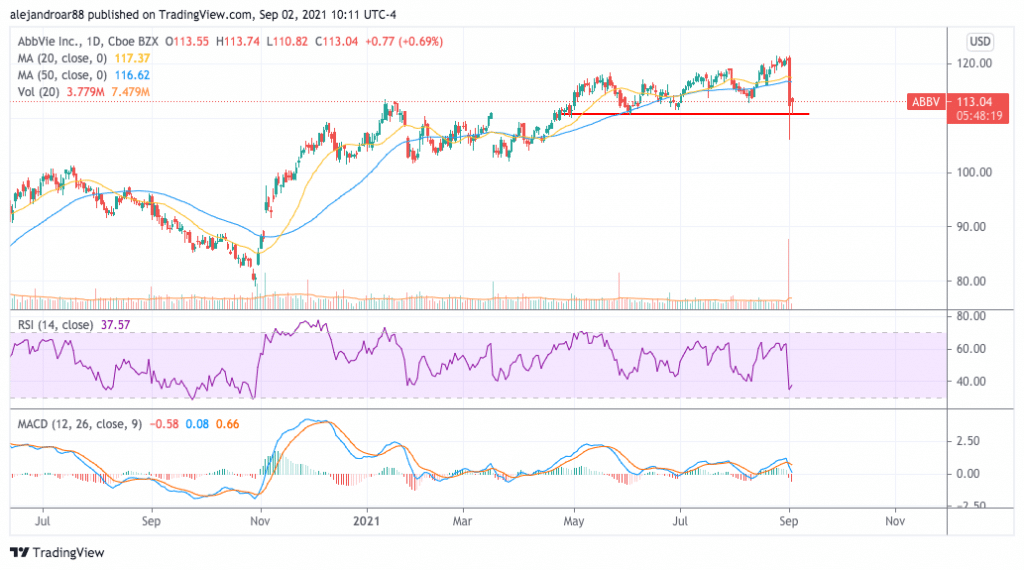
Task: Click the change value +0.77 (+0.69%)
Action: point(404,41)
